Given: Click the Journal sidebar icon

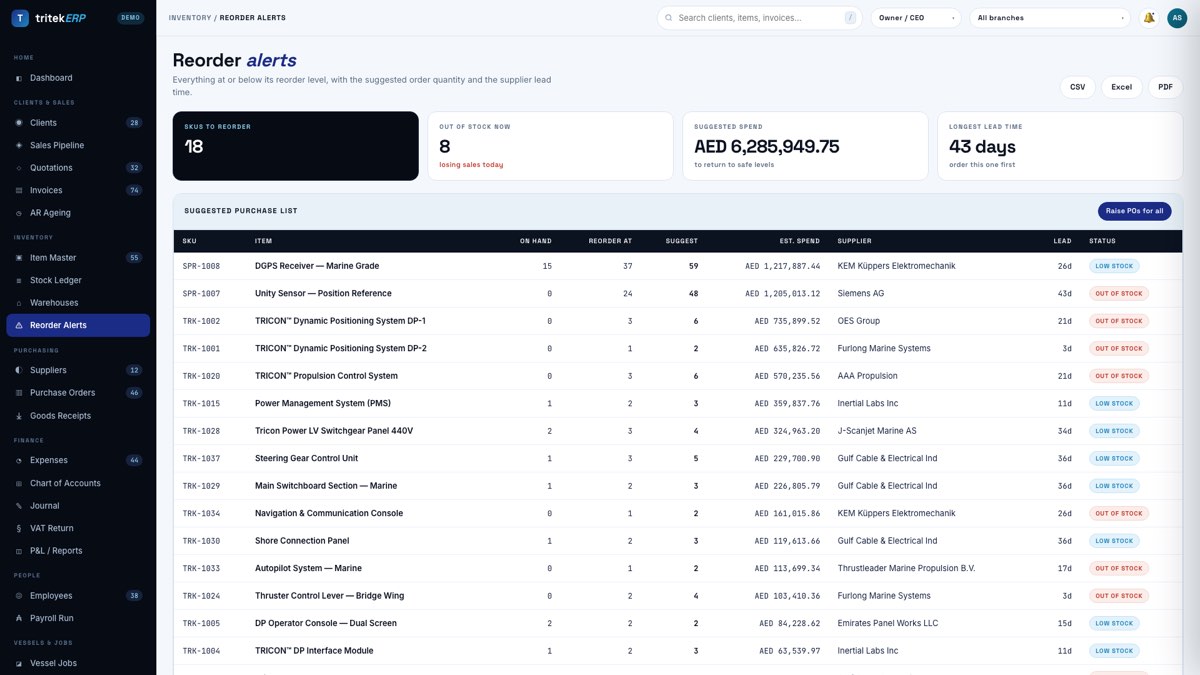Looking at the screenshot, I should 19,506.
